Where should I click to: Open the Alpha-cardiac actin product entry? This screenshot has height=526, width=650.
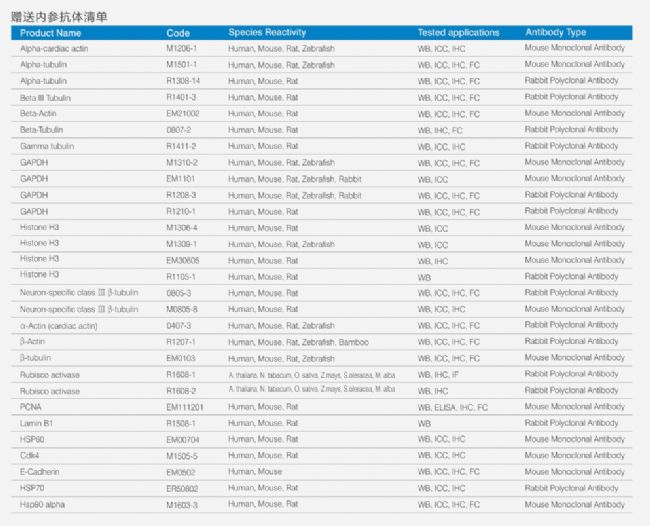pos(53,49)
